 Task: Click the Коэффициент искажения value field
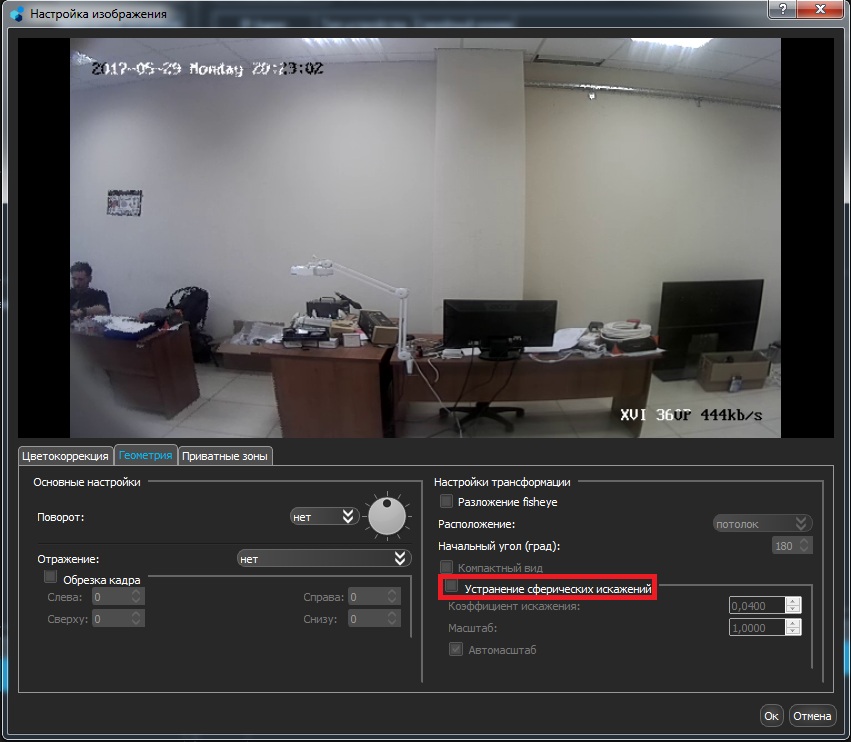757,605
